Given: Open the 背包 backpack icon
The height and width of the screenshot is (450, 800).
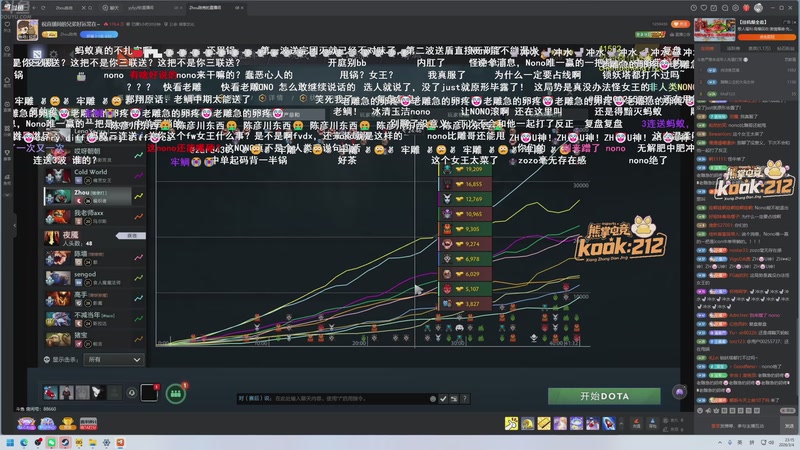Looking at the screenshot, I should click(x=653, y=423).
